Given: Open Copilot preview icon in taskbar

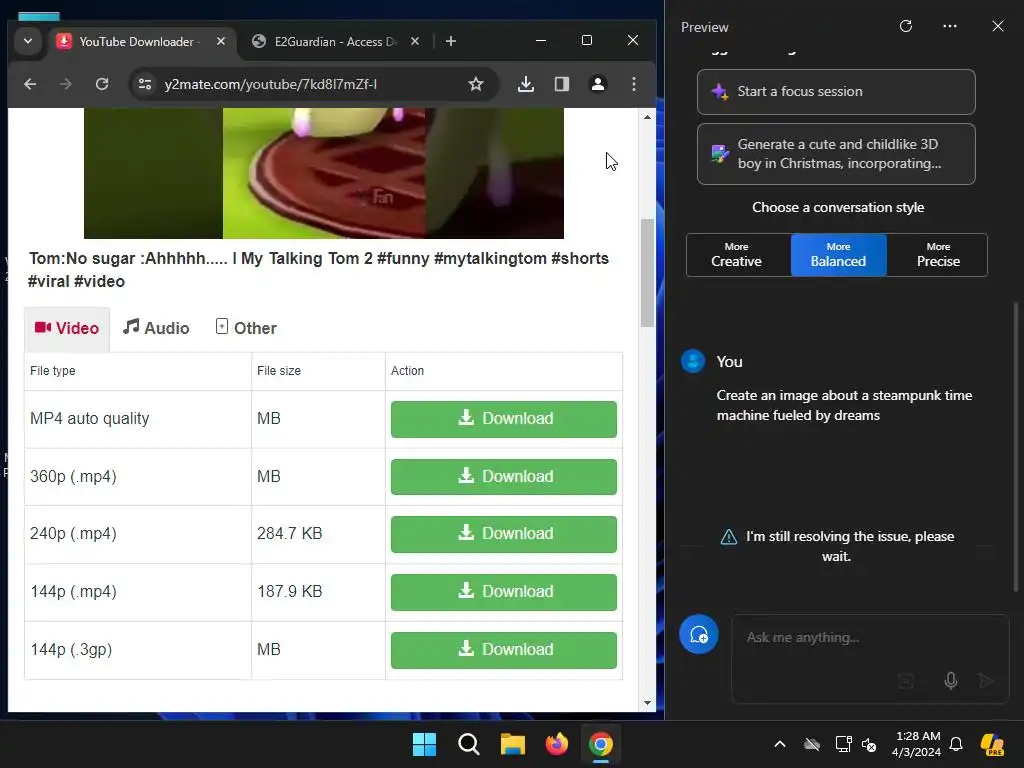Looking at the screenshot, I should 993,744.
